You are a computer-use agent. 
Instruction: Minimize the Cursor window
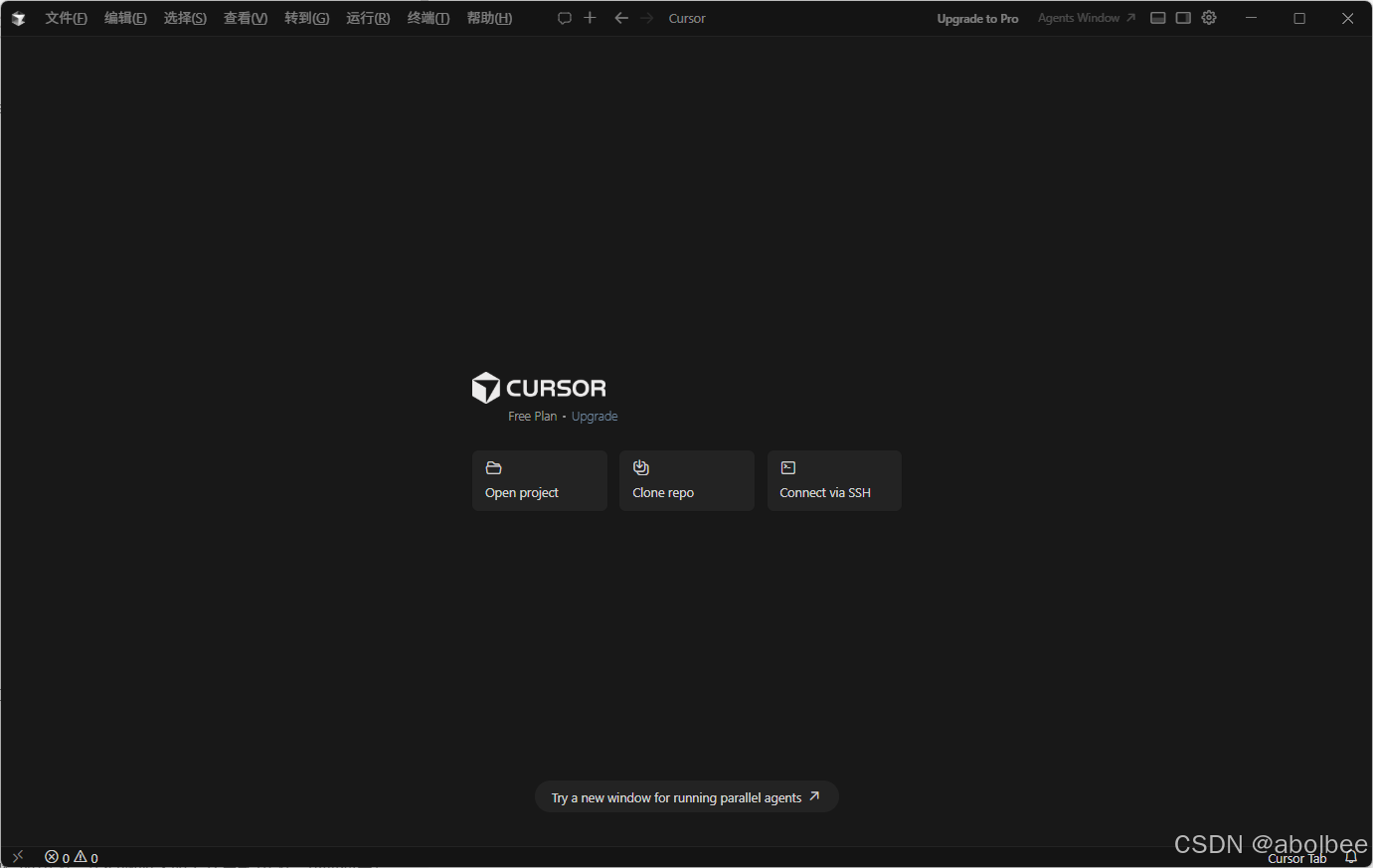[x=1252, y=18]
